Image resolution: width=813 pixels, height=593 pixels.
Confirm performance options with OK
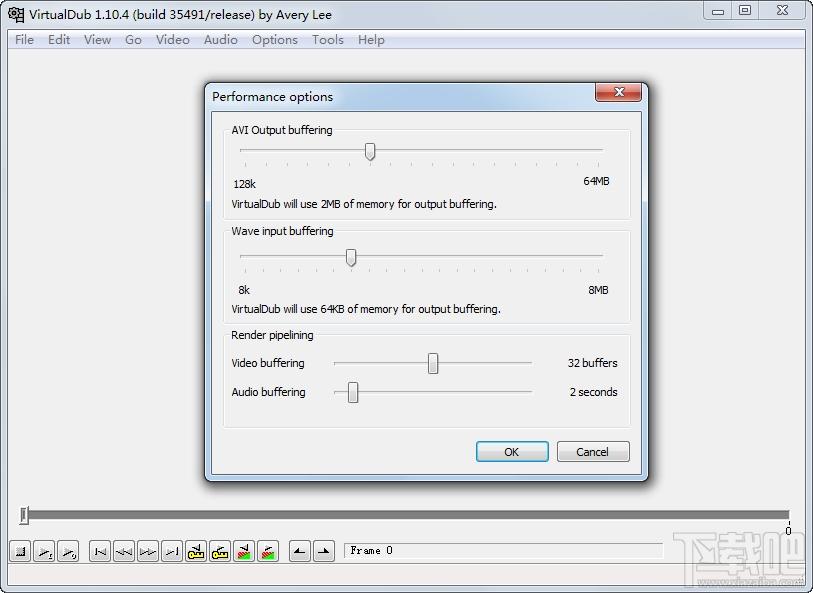512,451
